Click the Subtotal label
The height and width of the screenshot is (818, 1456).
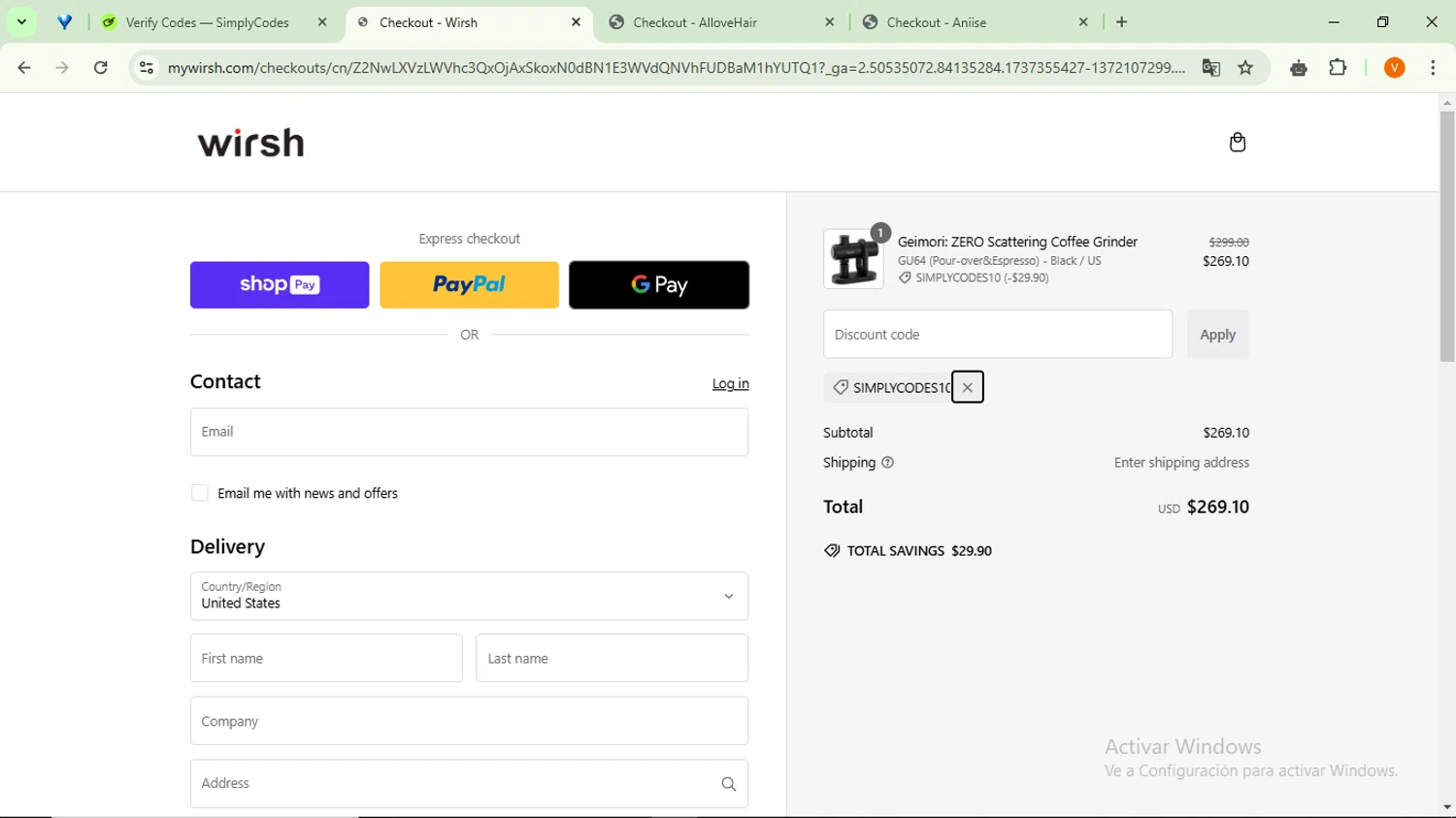(x=848, y=433)
